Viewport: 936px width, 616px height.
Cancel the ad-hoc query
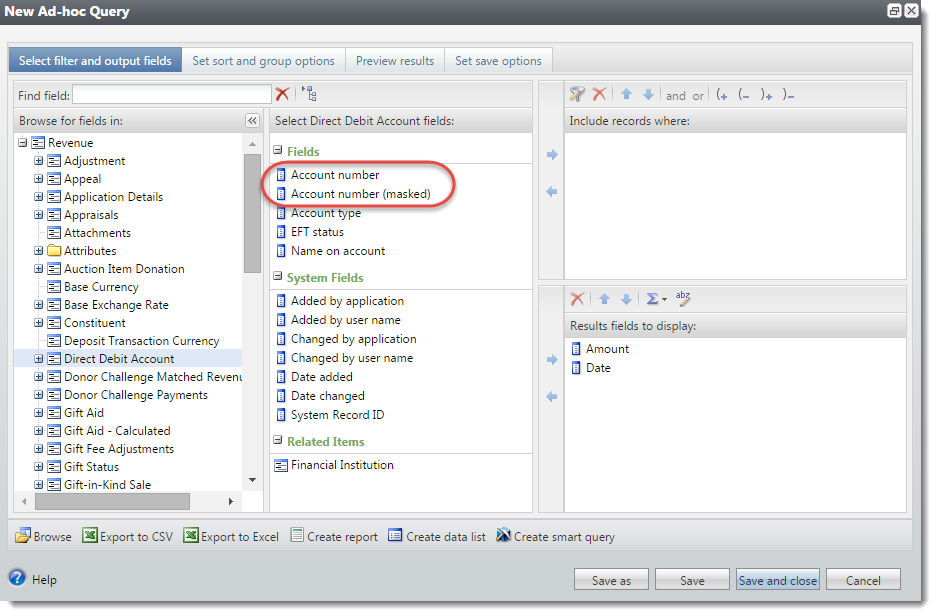pyautogui.click(x=863, y=580)
